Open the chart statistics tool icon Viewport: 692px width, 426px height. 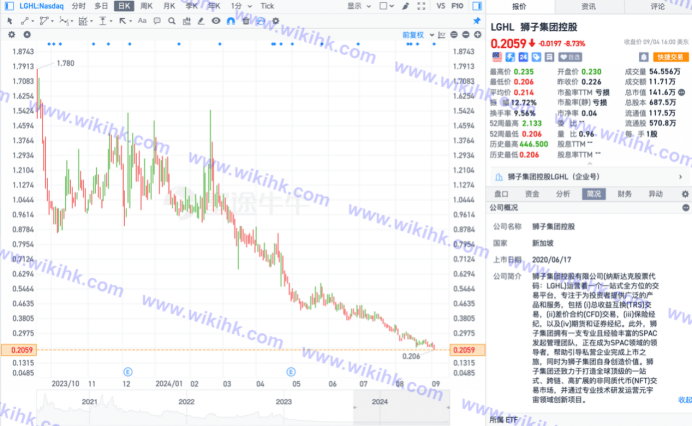[x=186, y=21]
